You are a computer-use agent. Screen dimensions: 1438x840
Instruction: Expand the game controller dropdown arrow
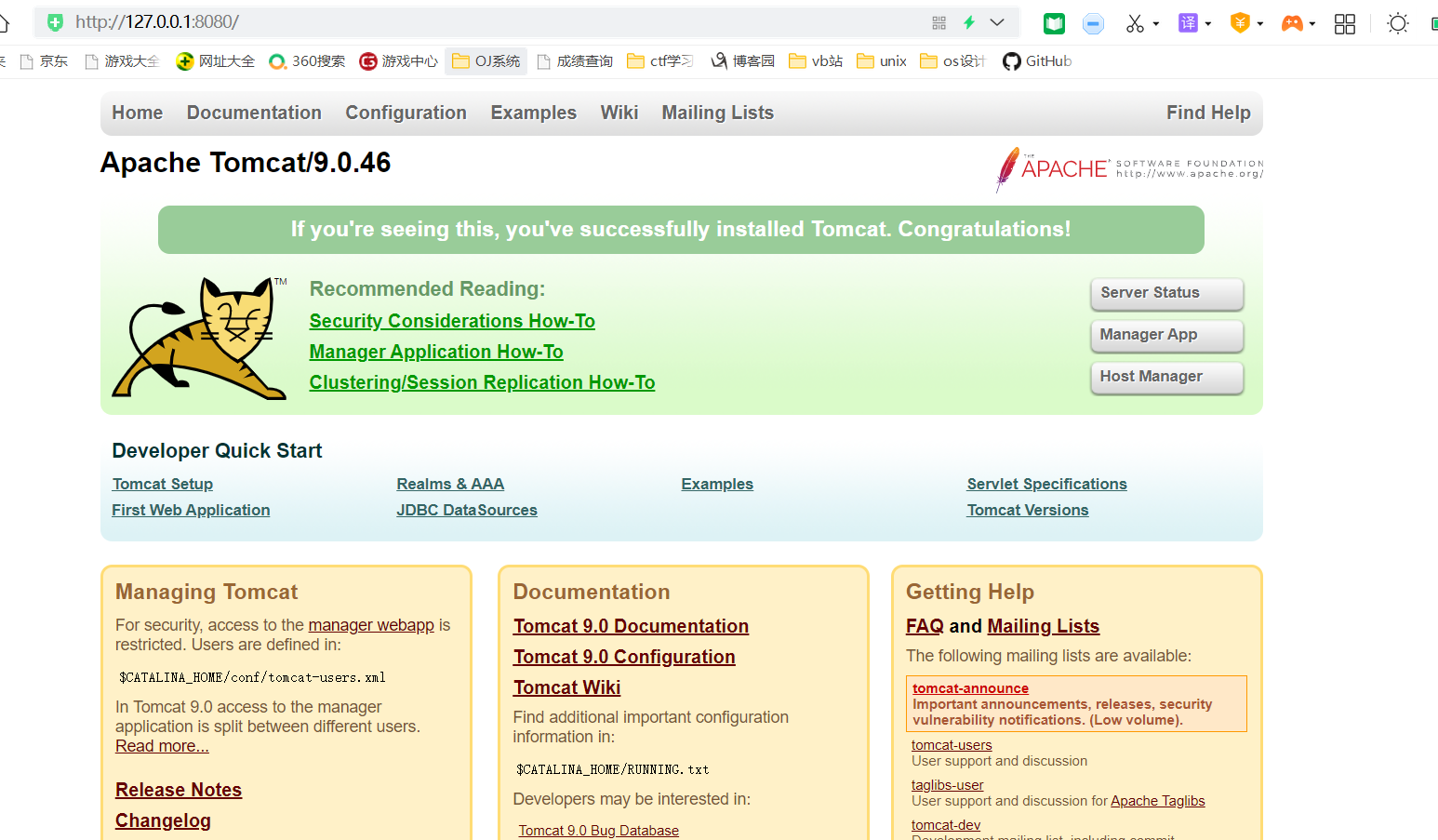pos(1312,24)
